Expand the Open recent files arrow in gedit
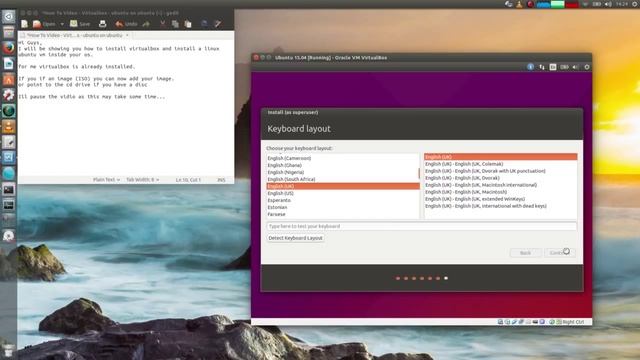This screenshot has width=640, height=360. click(x=62, y=24)
